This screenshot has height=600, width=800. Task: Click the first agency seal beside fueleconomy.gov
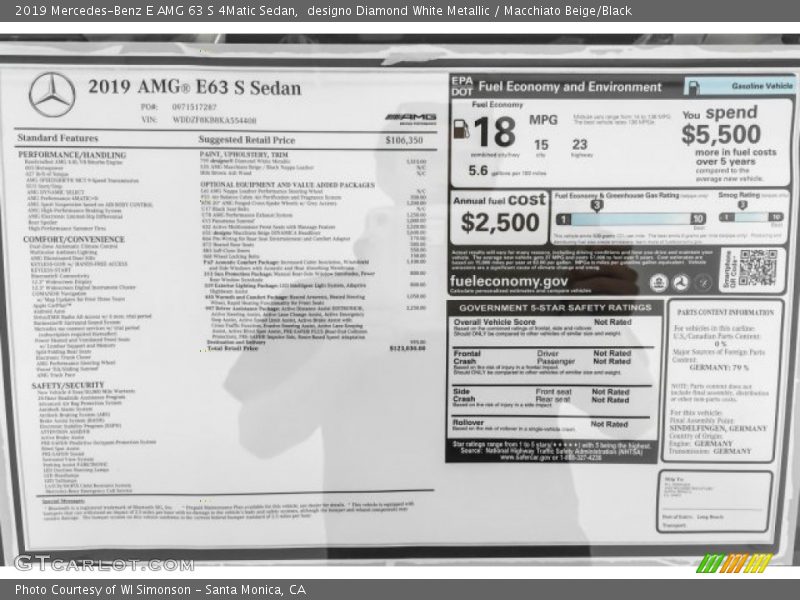(658, 283)
